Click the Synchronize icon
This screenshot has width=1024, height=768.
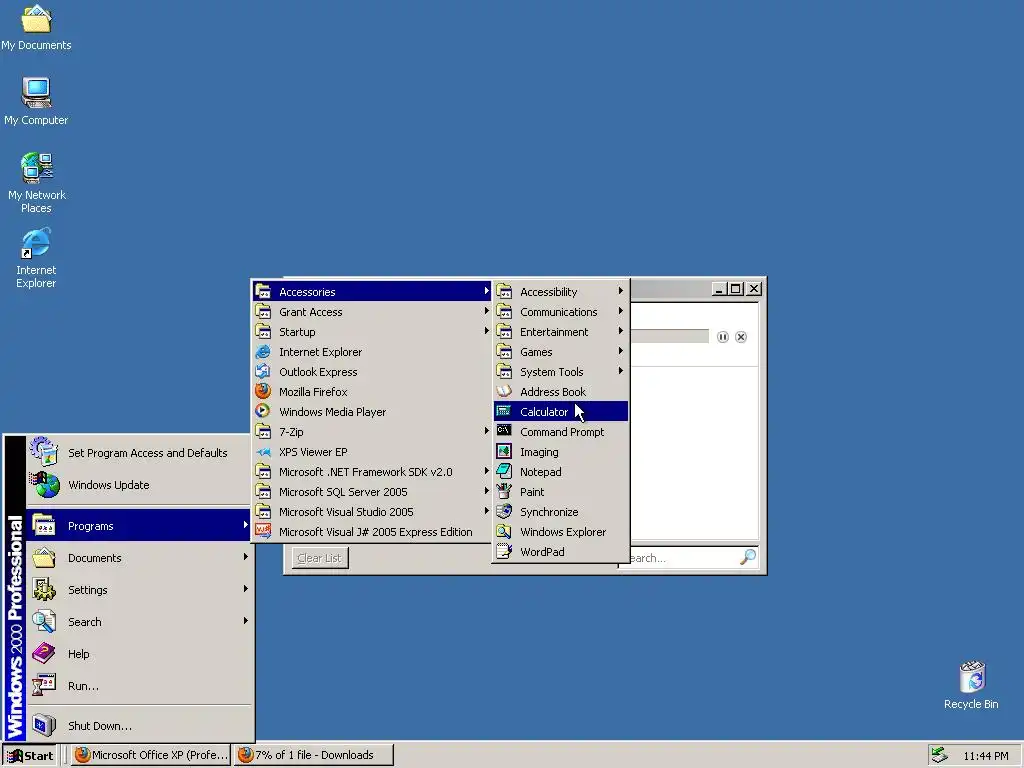pyautogui.click(x=504, y=511)
